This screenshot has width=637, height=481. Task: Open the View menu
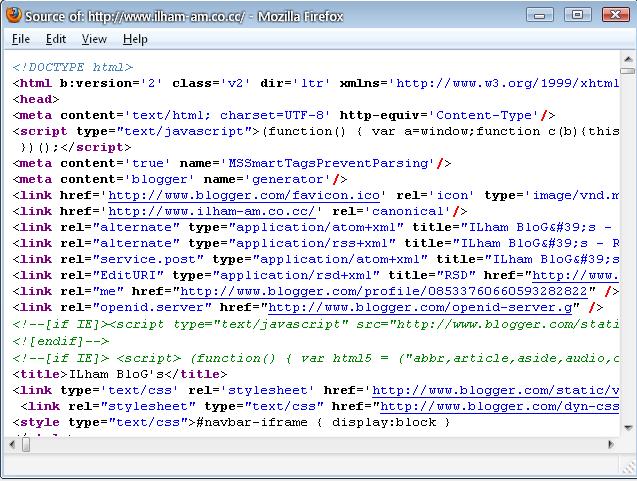(x=94, y=39)
